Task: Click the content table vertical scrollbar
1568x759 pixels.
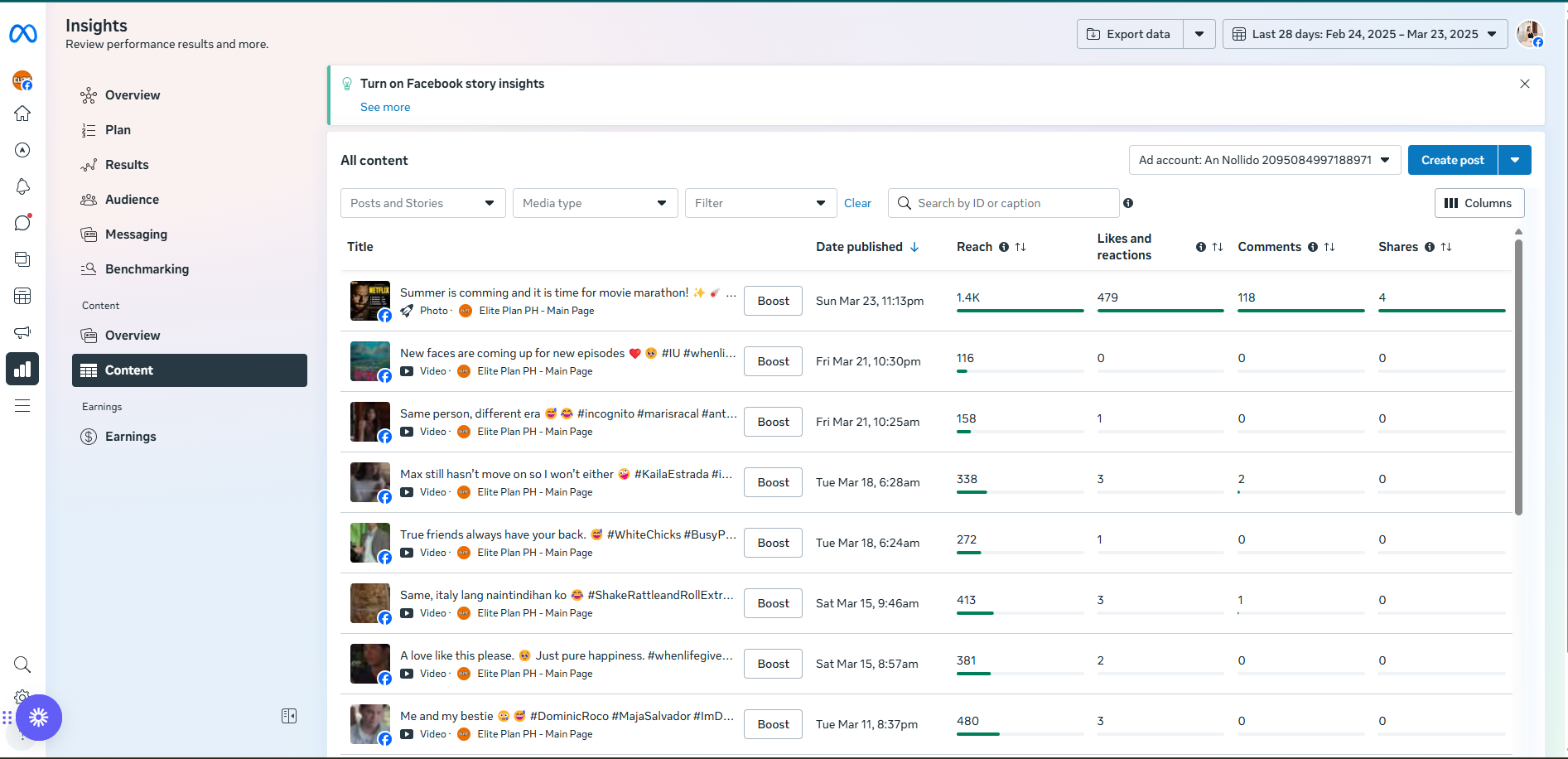Action: click(1518, 377)
